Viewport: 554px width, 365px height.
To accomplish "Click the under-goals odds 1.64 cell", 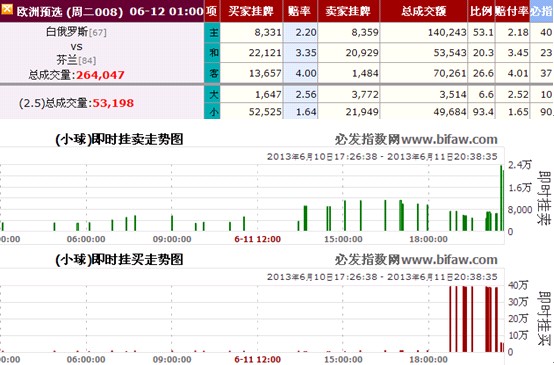I will [300, 111].
